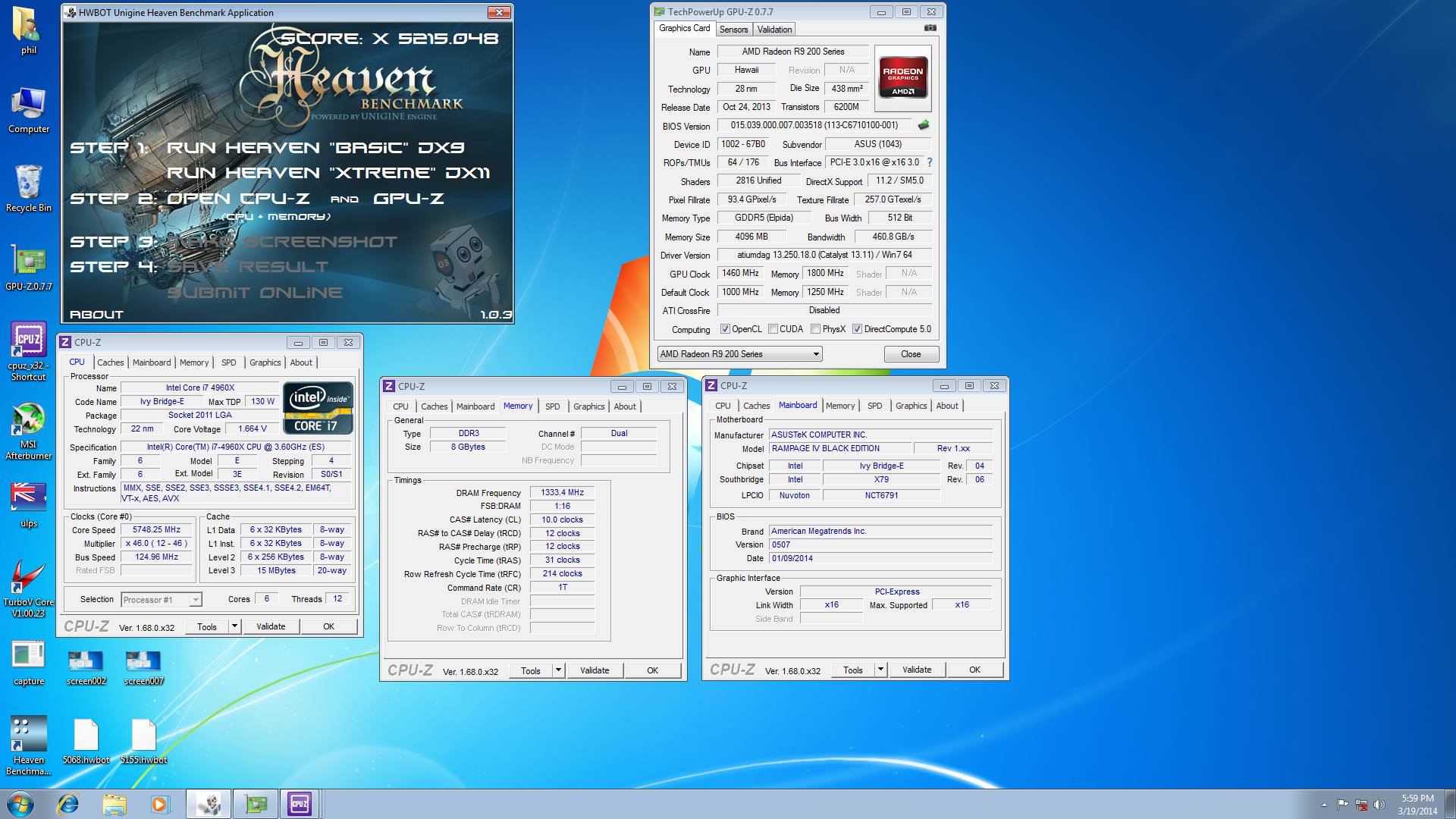Launch the GPU-Z.0.7.7 desktop icon
Viewport: 1456px width, 819px height.
(29, 268)
